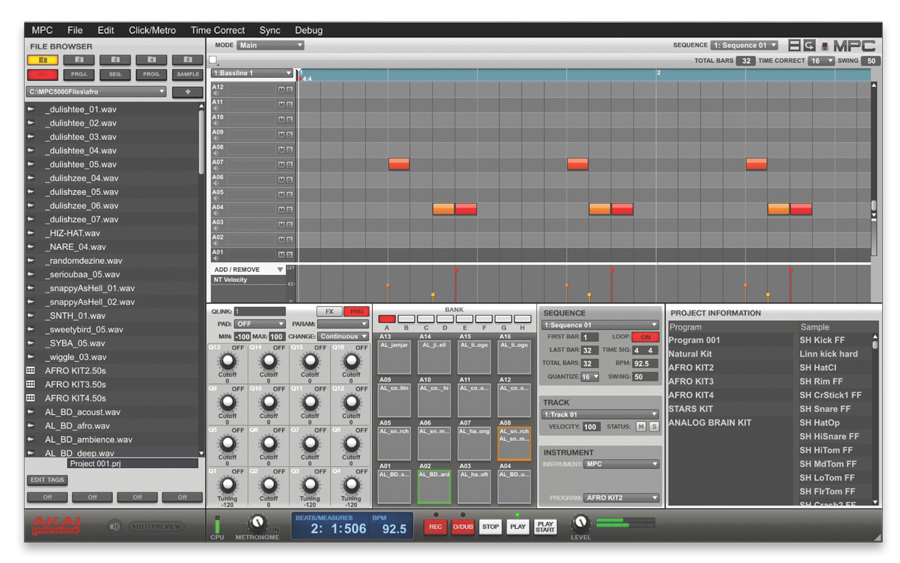Adjust the METRONOME knob

(x=257, y=522)
